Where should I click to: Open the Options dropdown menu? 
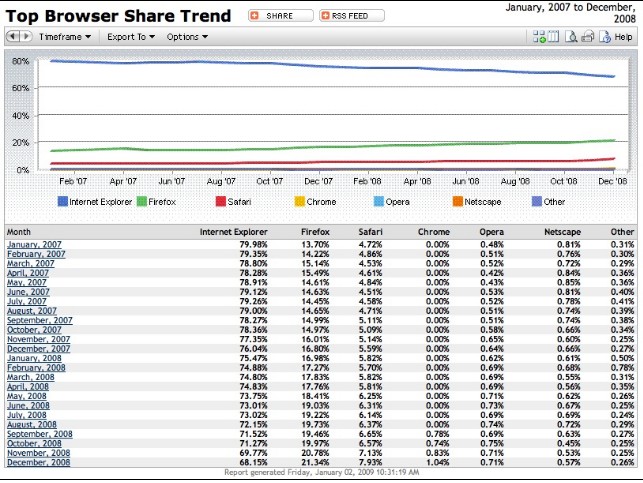pyautogui.click(x=187, y=37)
